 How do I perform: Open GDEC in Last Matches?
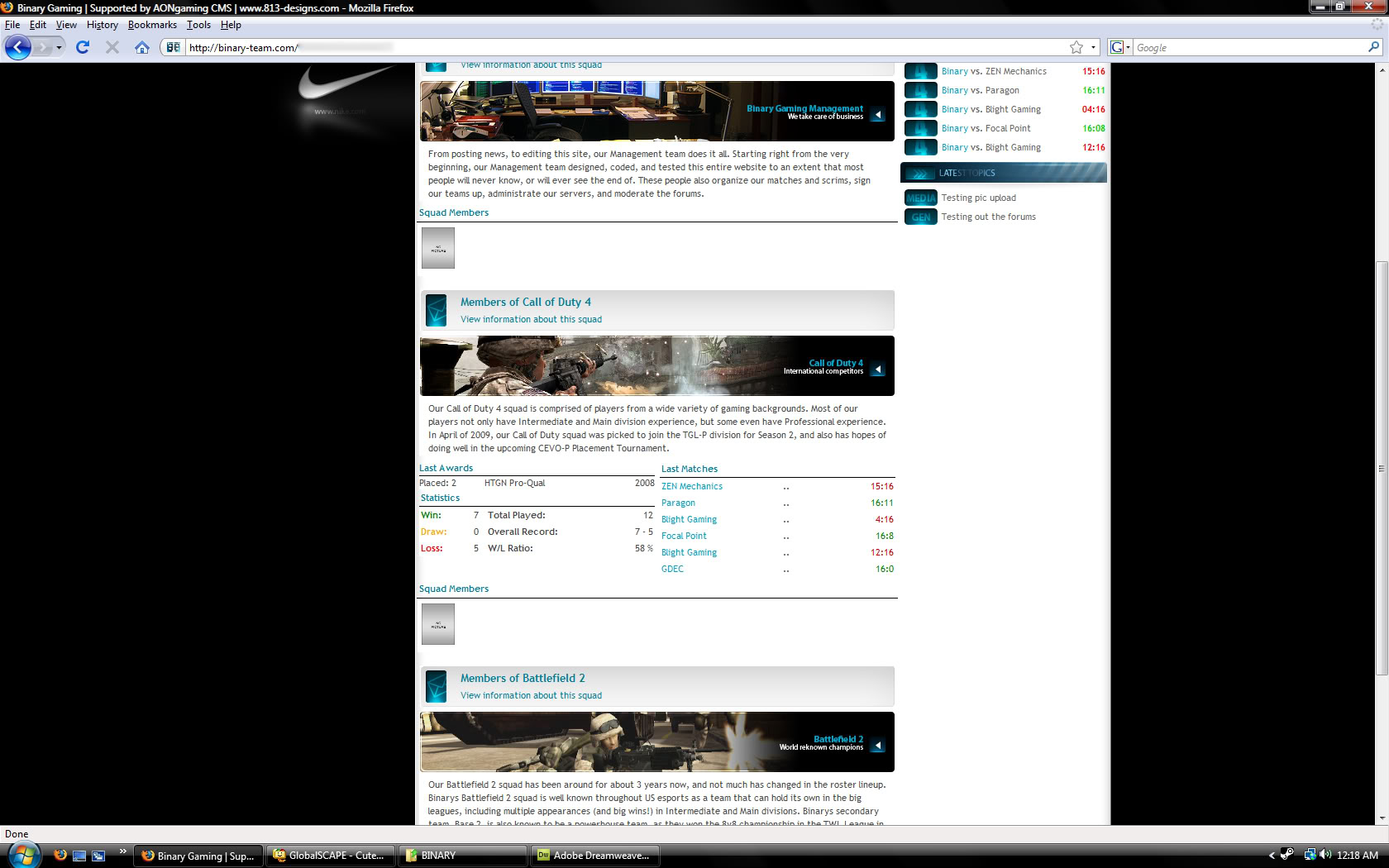(672, 569)
